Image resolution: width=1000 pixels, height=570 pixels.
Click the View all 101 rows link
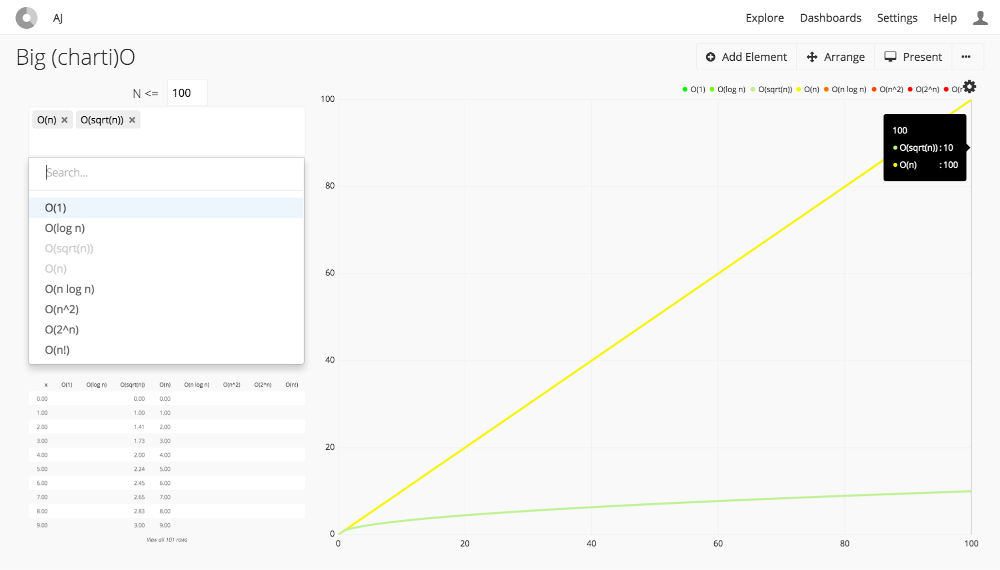pos(167,540)
